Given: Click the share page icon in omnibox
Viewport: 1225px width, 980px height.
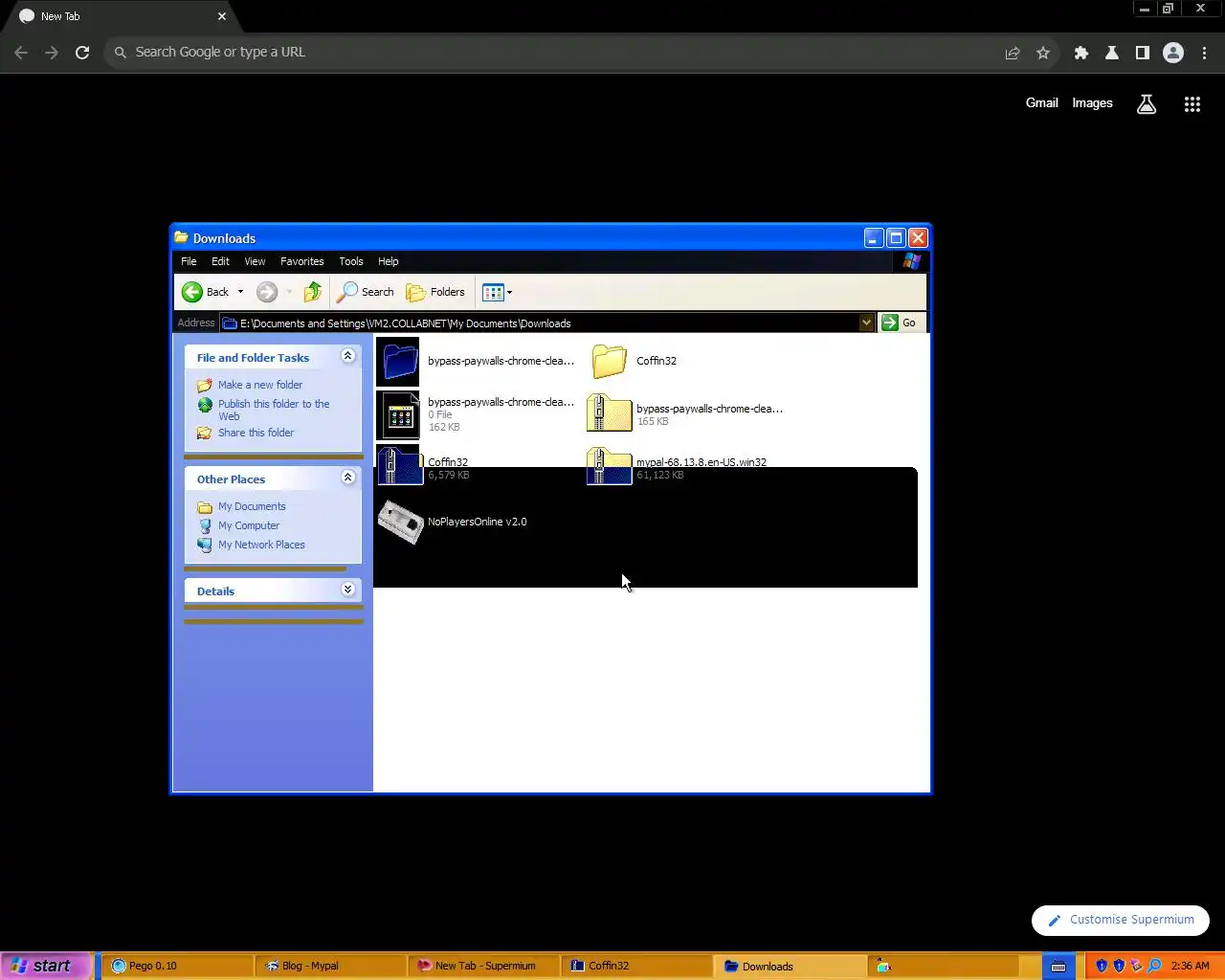Looking at the screenshot, I should pyautogui.click(x=1013, y=53).
